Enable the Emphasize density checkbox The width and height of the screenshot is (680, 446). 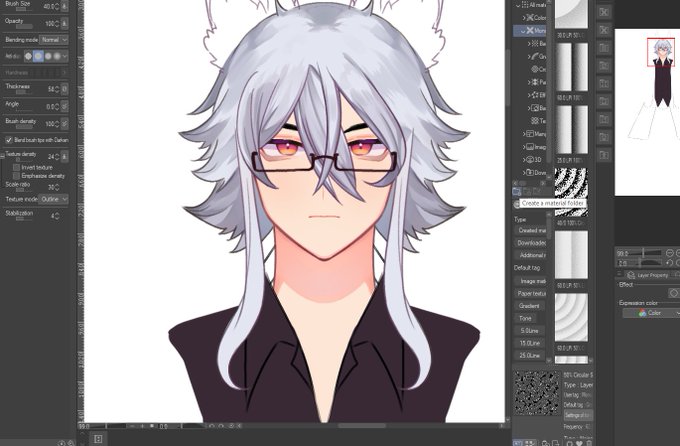click(x=16, y=176)
